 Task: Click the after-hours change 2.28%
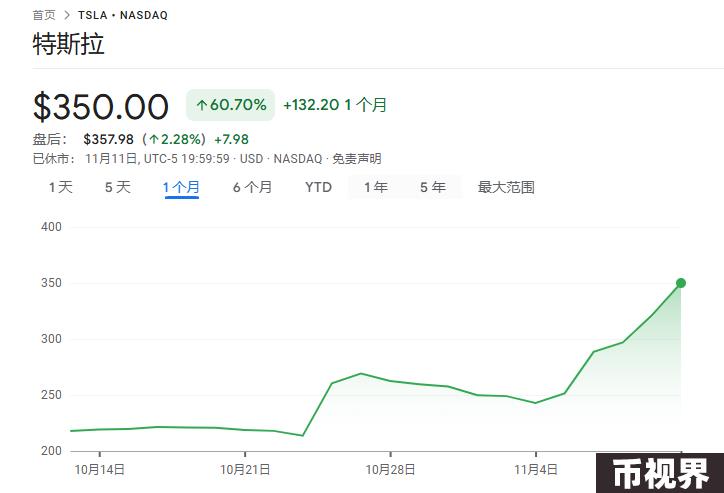(x=174, y=139)
